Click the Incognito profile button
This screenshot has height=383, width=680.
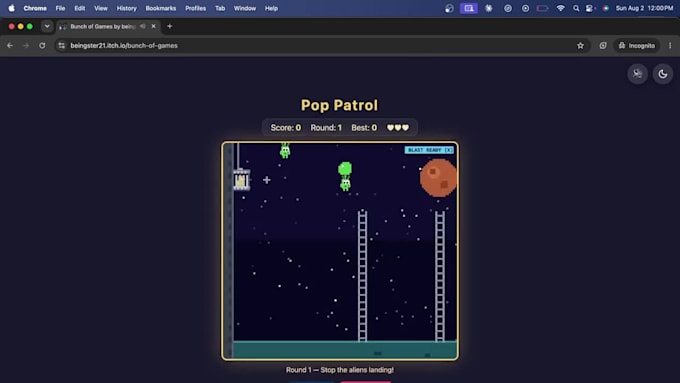(637, 46)
